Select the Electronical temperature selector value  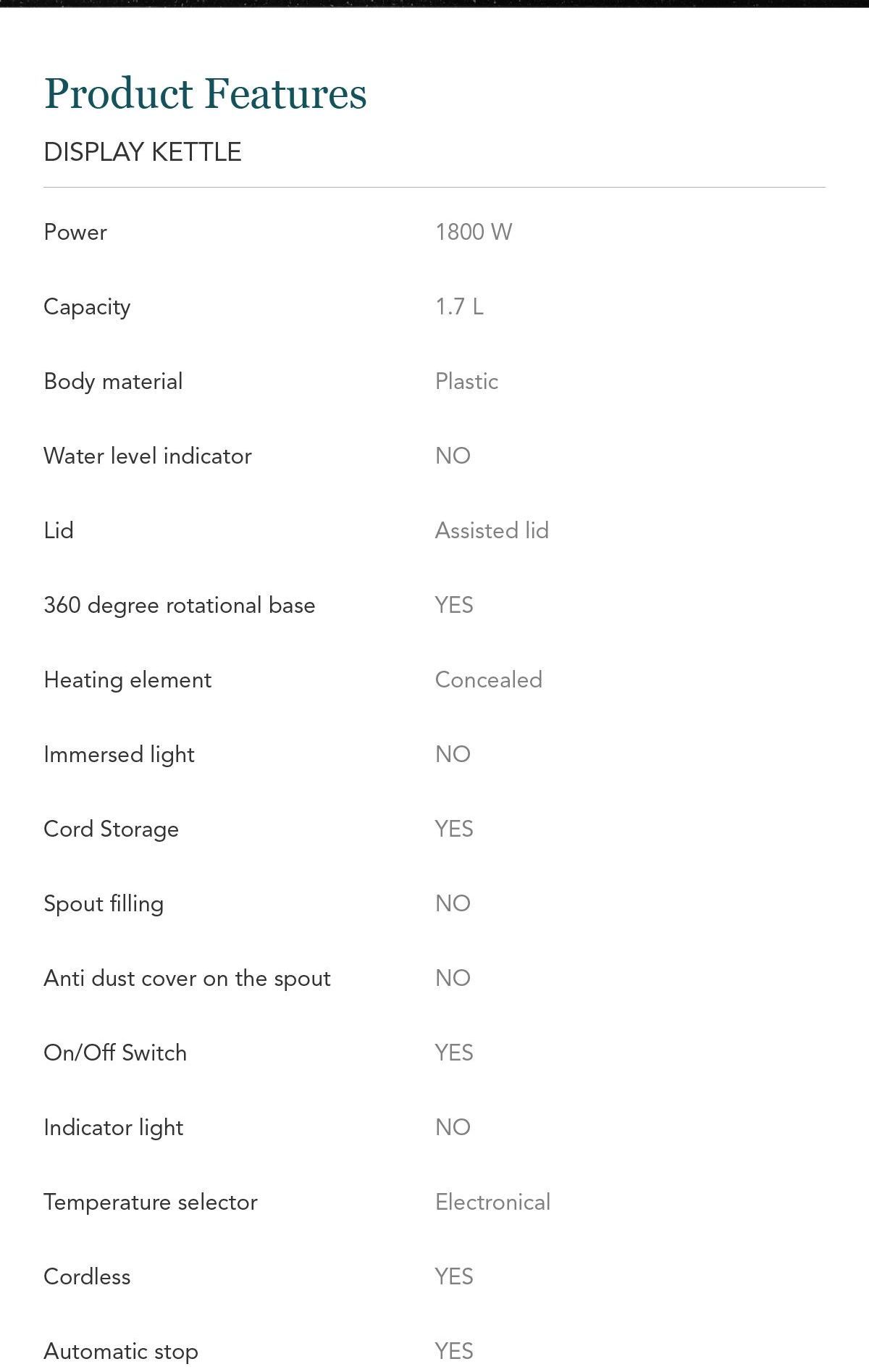[x=493, y=1202]
